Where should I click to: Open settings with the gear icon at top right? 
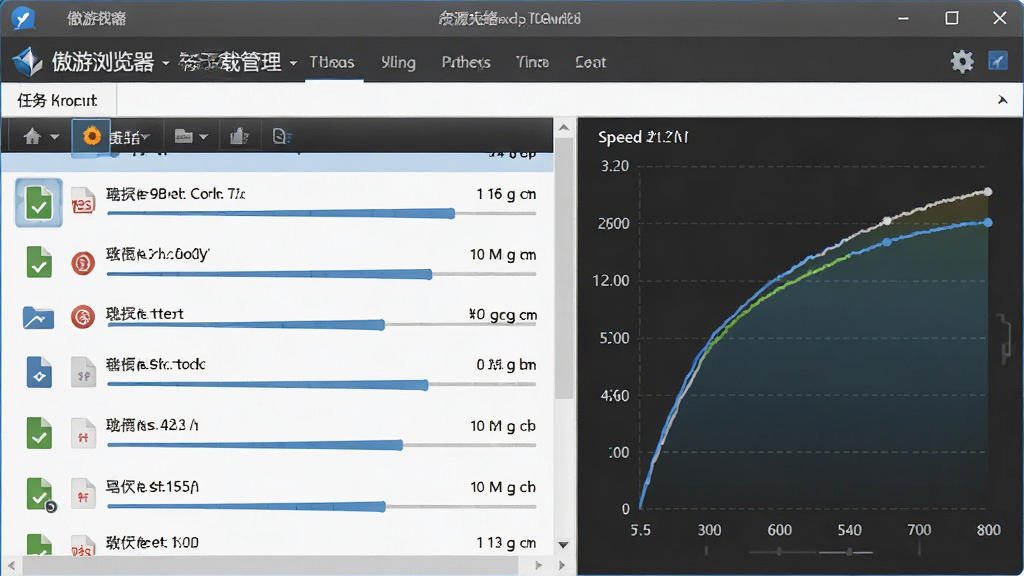(962, 61)
